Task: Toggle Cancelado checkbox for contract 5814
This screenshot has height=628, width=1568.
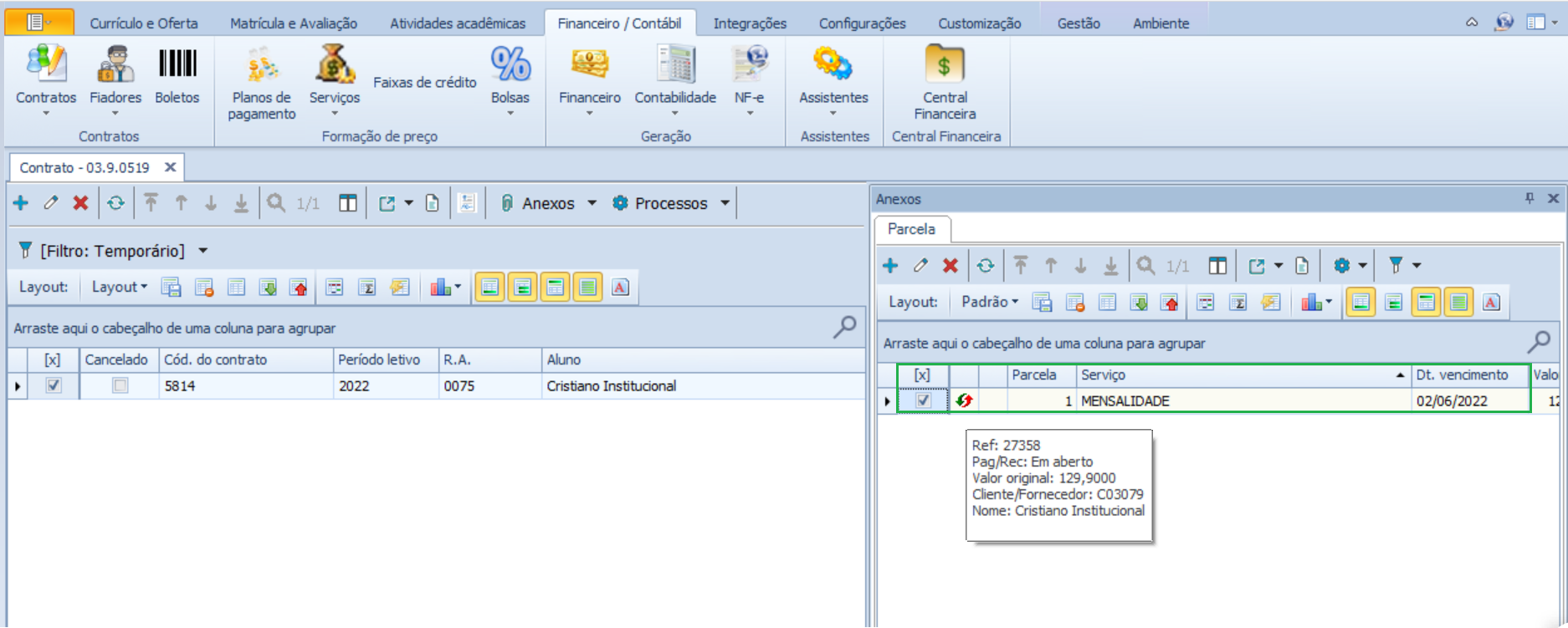Action: 120,385
